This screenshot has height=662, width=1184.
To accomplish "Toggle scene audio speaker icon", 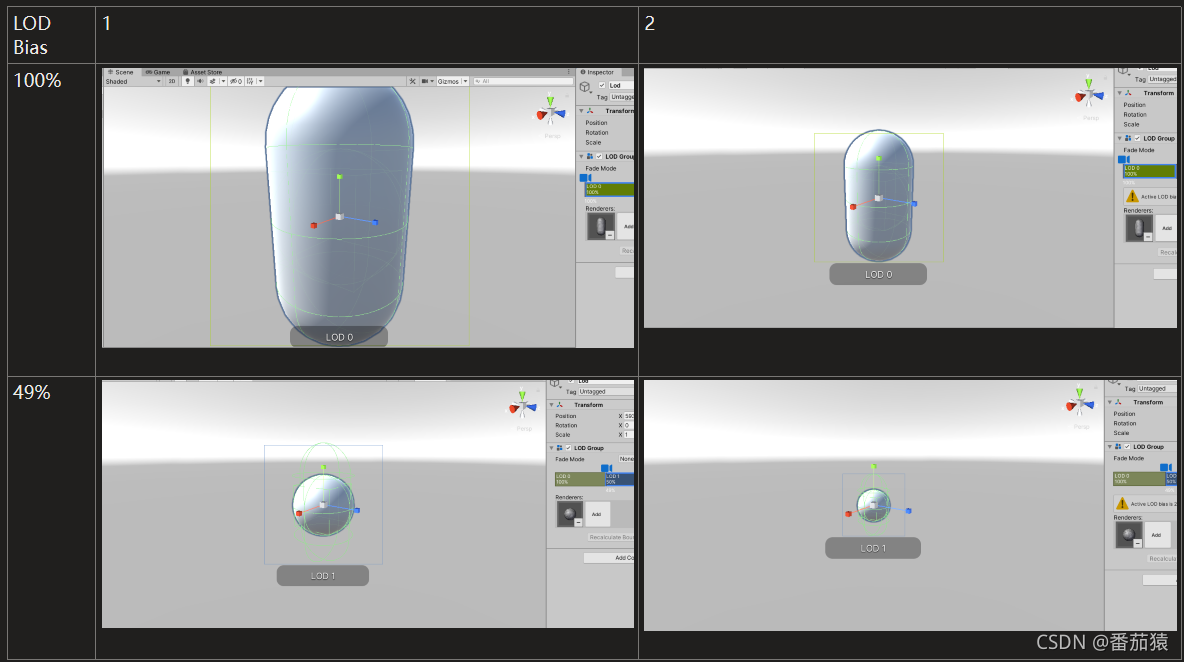I will pos(200,82).
